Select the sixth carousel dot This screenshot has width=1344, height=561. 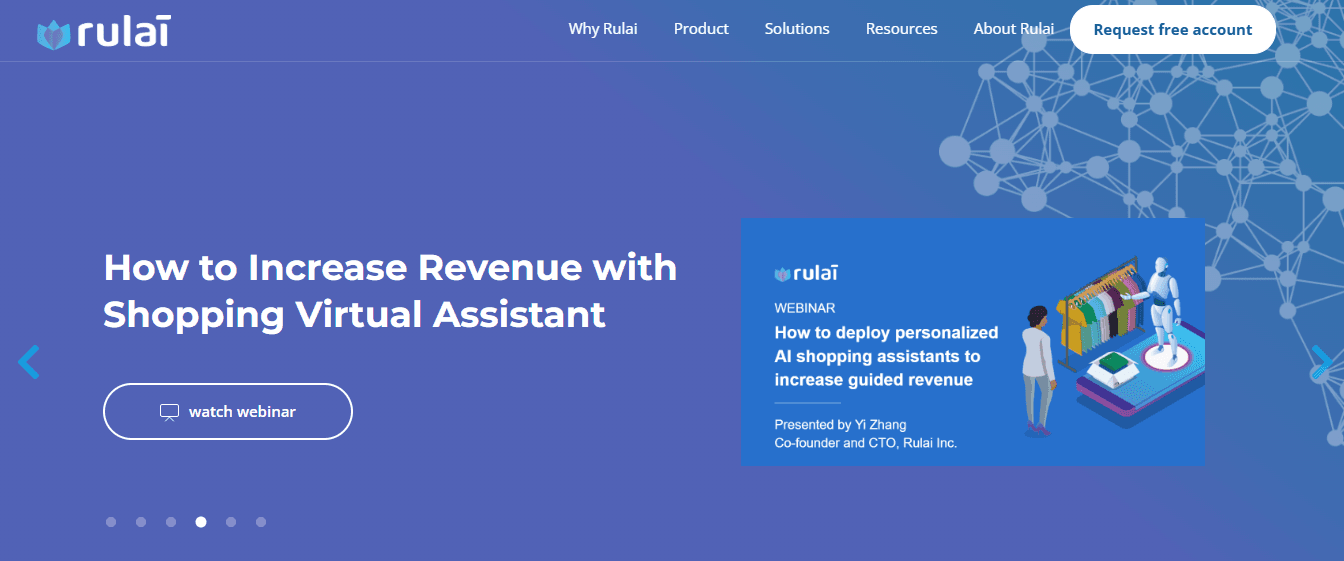(261, 522)
